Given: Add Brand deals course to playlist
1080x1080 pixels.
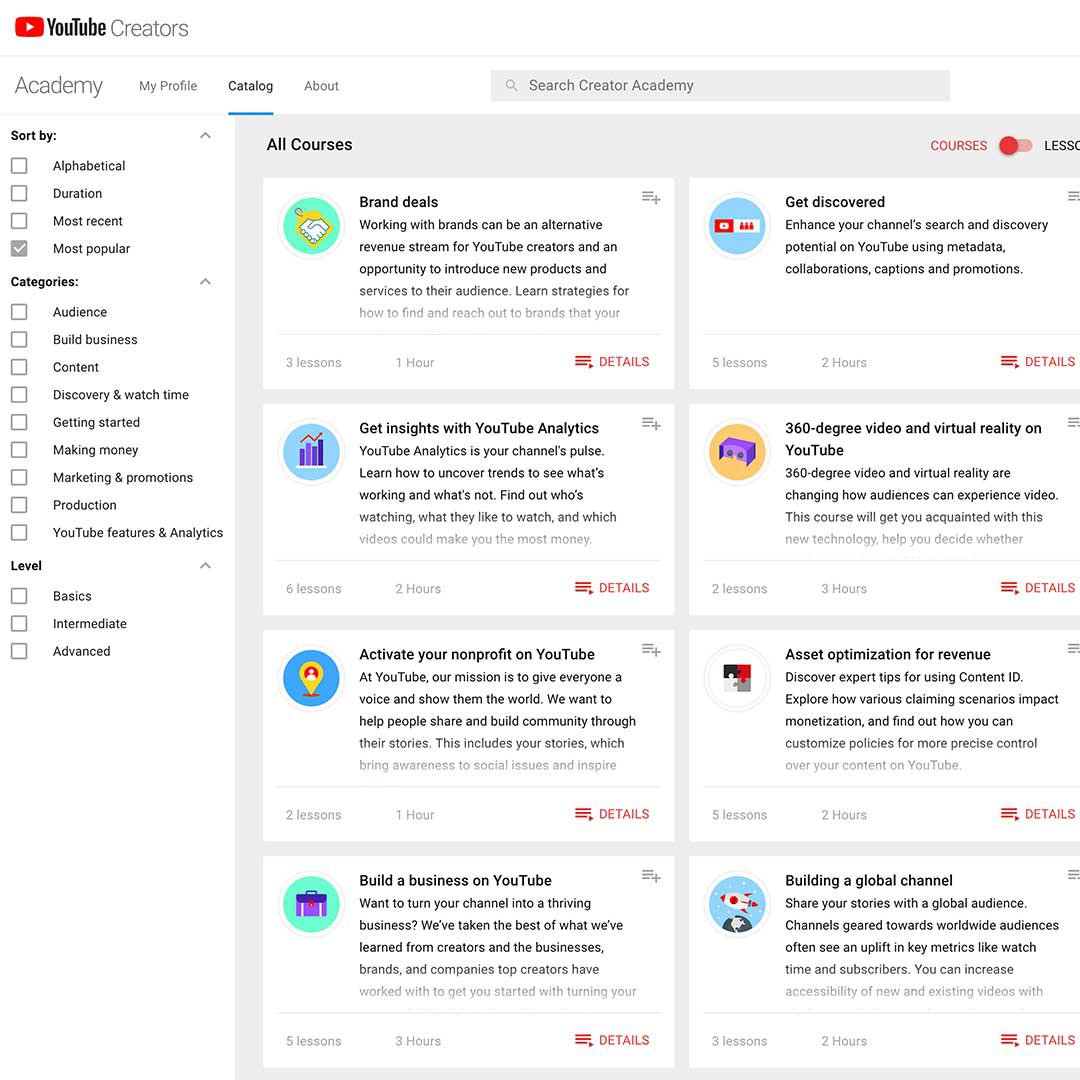Looking at the screenshot, I should tap(651, 198).
